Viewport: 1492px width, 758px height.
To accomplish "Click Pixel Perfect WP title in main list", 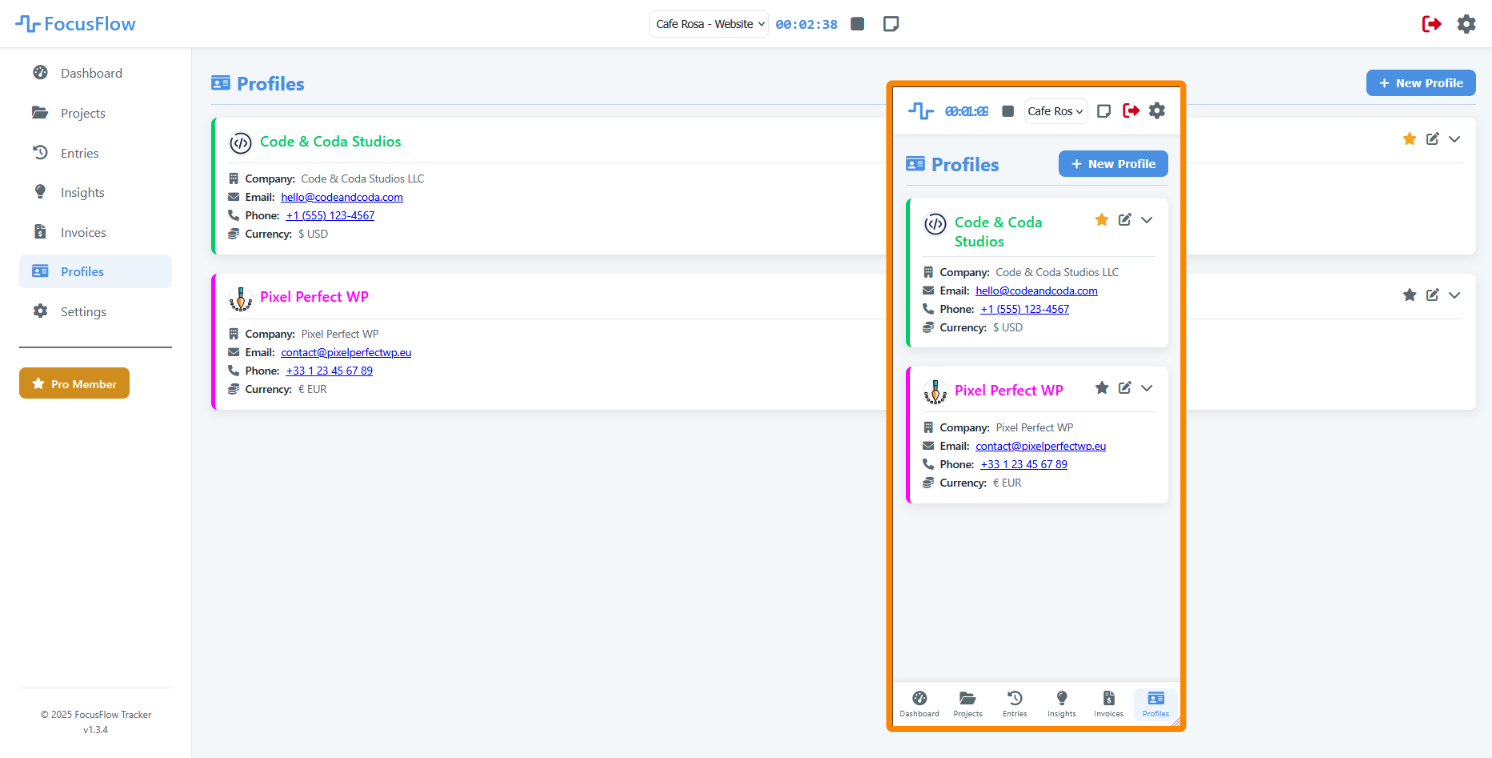I will [314, 297].
